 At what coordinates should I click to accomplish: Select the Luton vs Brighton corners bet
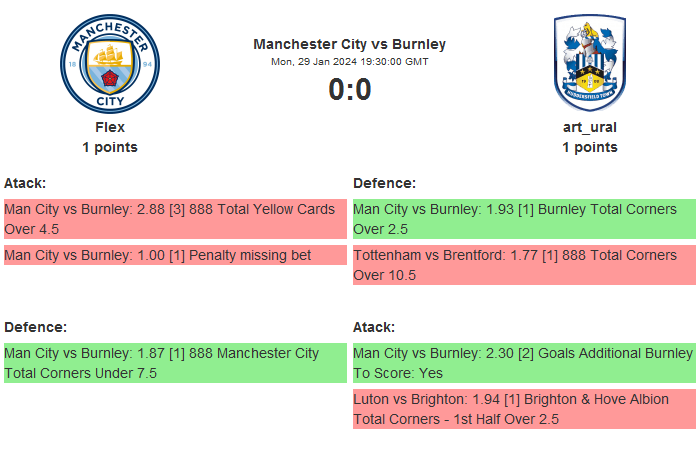click(x=524, y=409)
